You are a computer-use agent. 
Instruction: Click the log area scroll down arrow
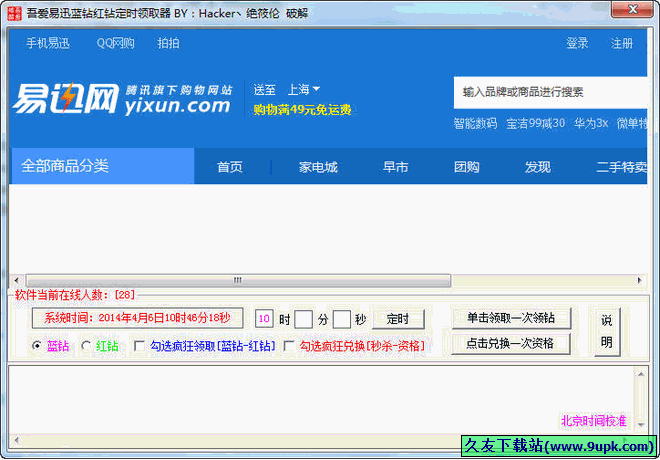coord(641,425)
